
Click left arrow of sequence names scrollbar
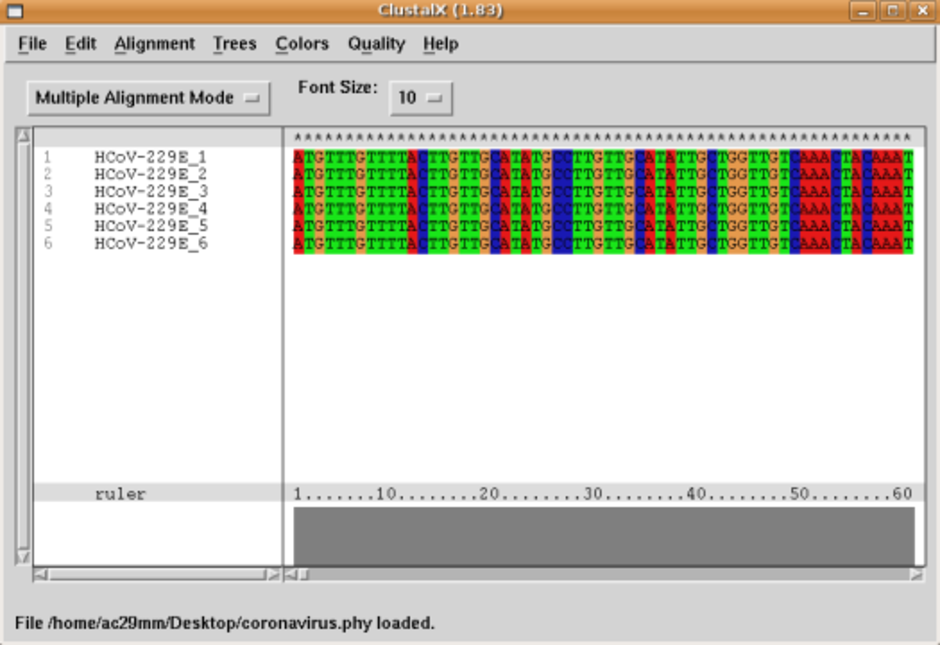point(40,575)
